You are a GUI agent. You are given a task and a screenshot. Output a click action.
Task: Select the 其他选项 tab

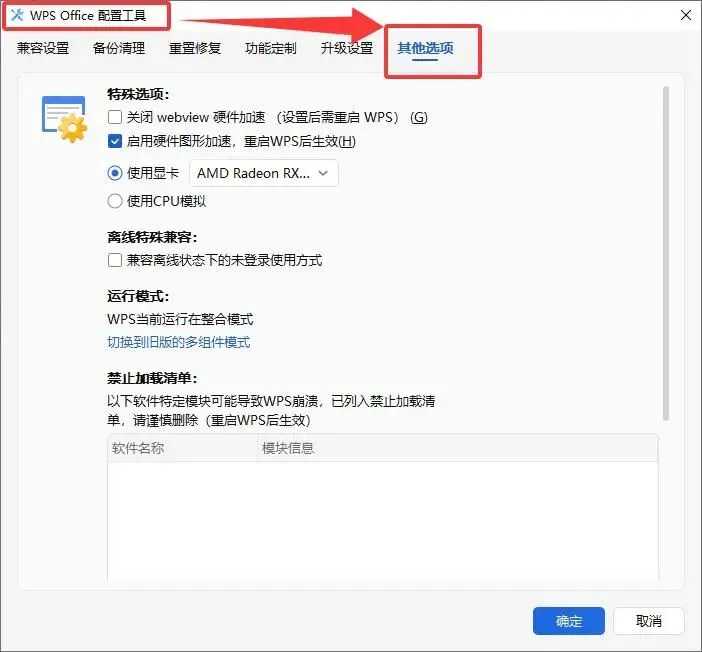pyautogui.click(x=425, y=48)
